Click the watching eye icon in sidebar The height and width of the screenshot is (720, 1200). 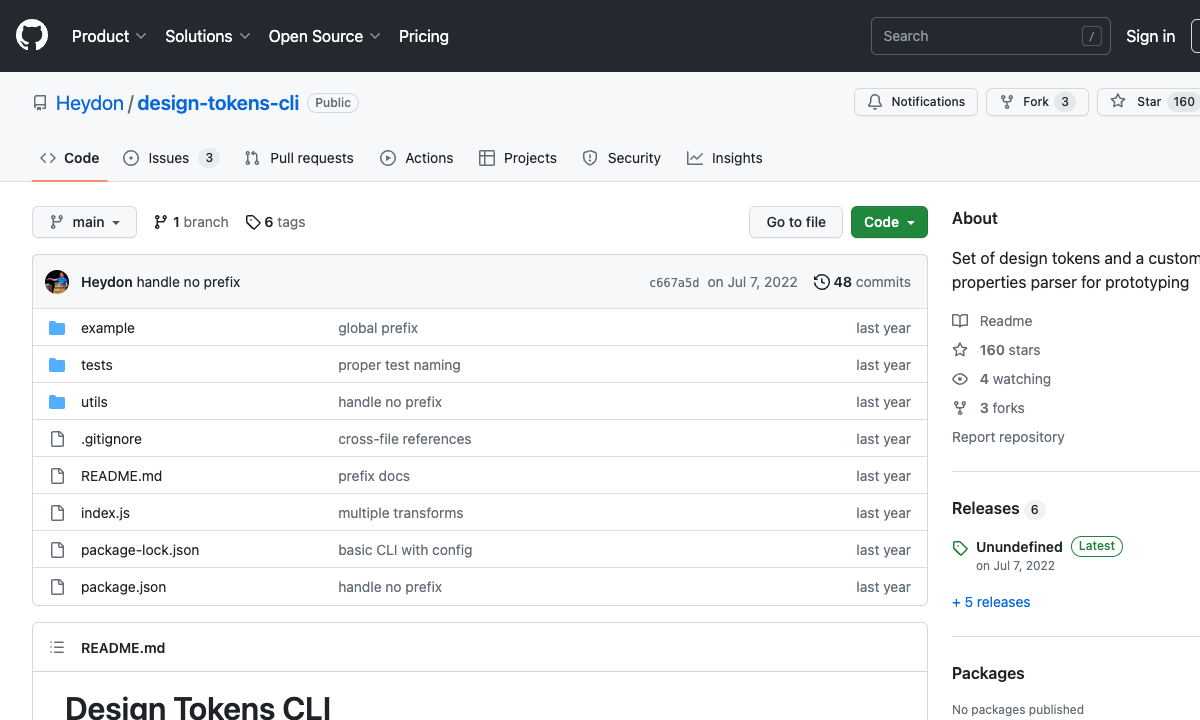pyautogui.click(x=959, y=378)
